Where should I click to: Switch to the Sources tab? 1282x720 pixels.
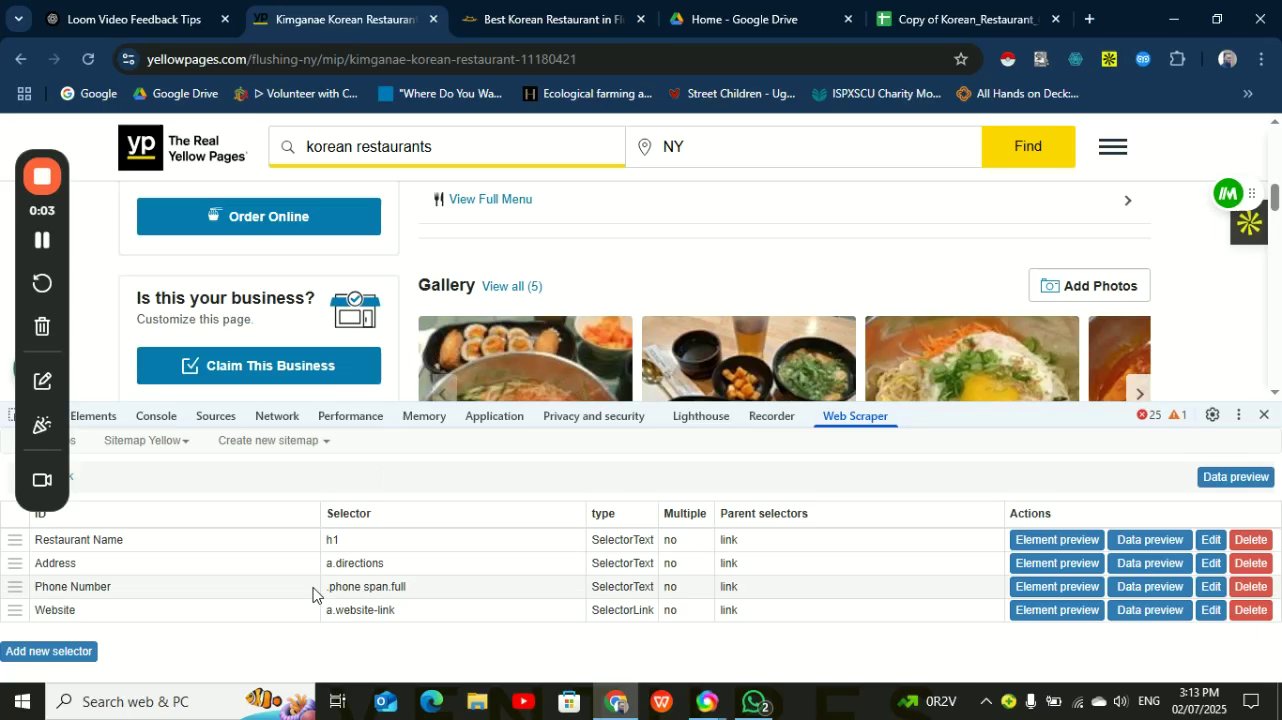(216, 416)
